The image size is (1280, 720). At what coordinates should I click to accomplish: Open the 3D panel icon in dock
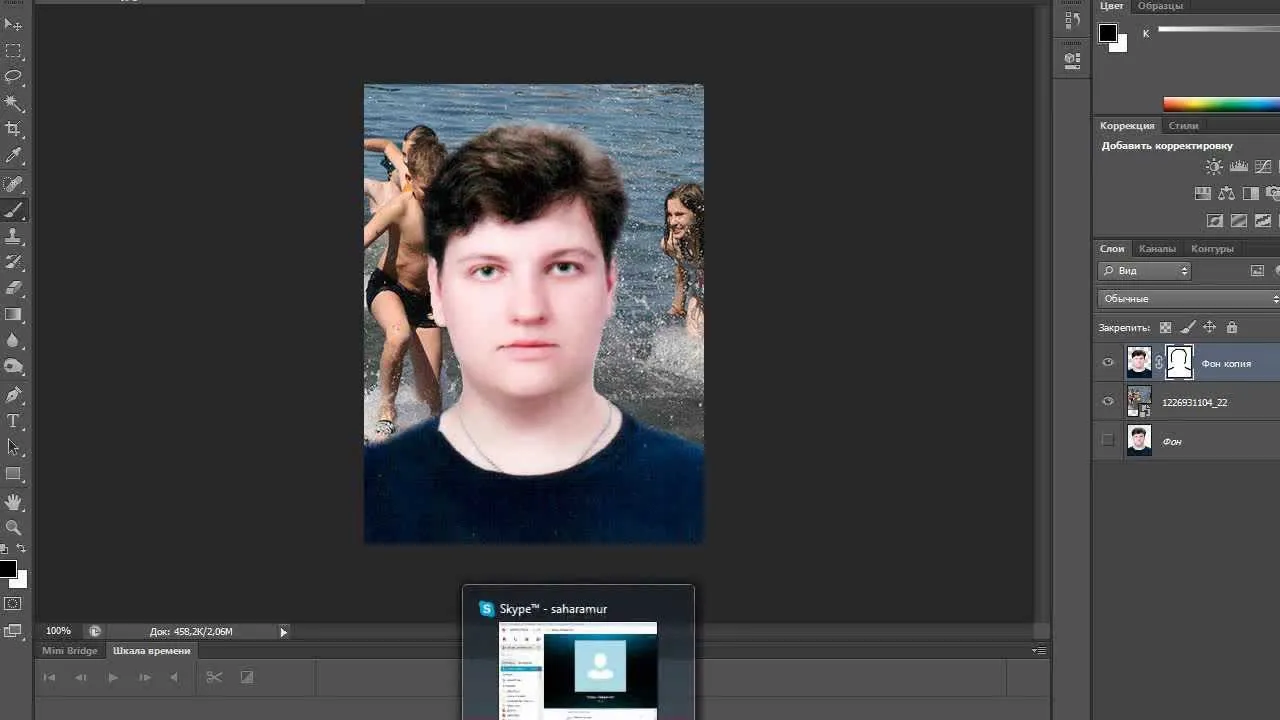[x=1072, y=60]
